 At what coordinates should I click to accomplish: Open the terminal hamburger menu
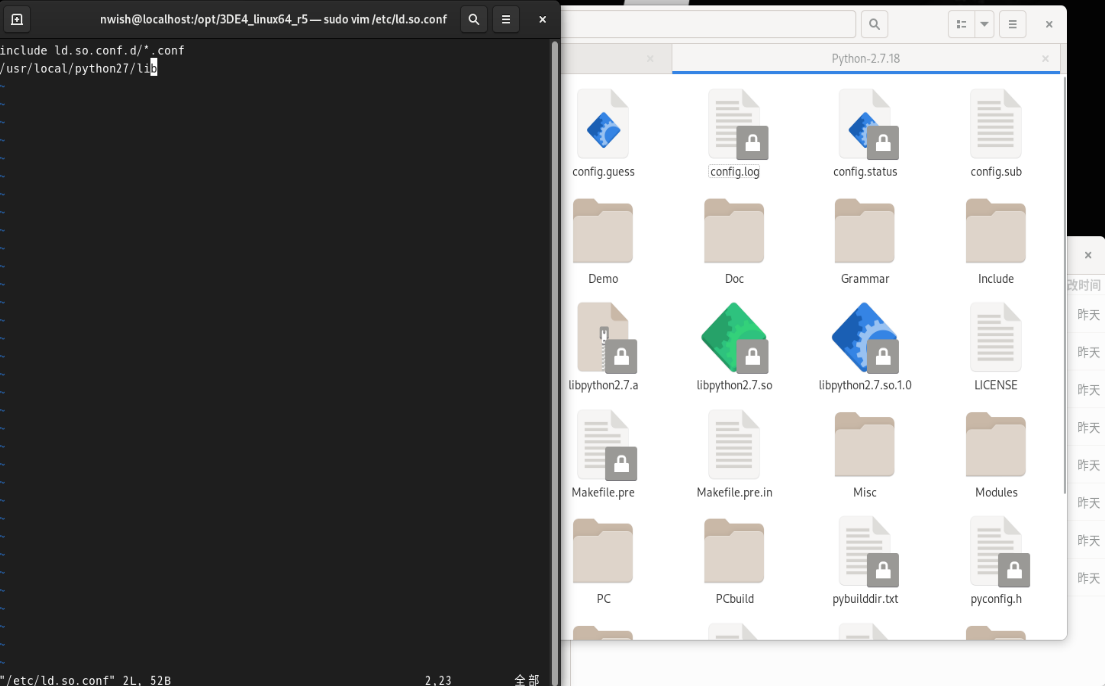point(506,19)
